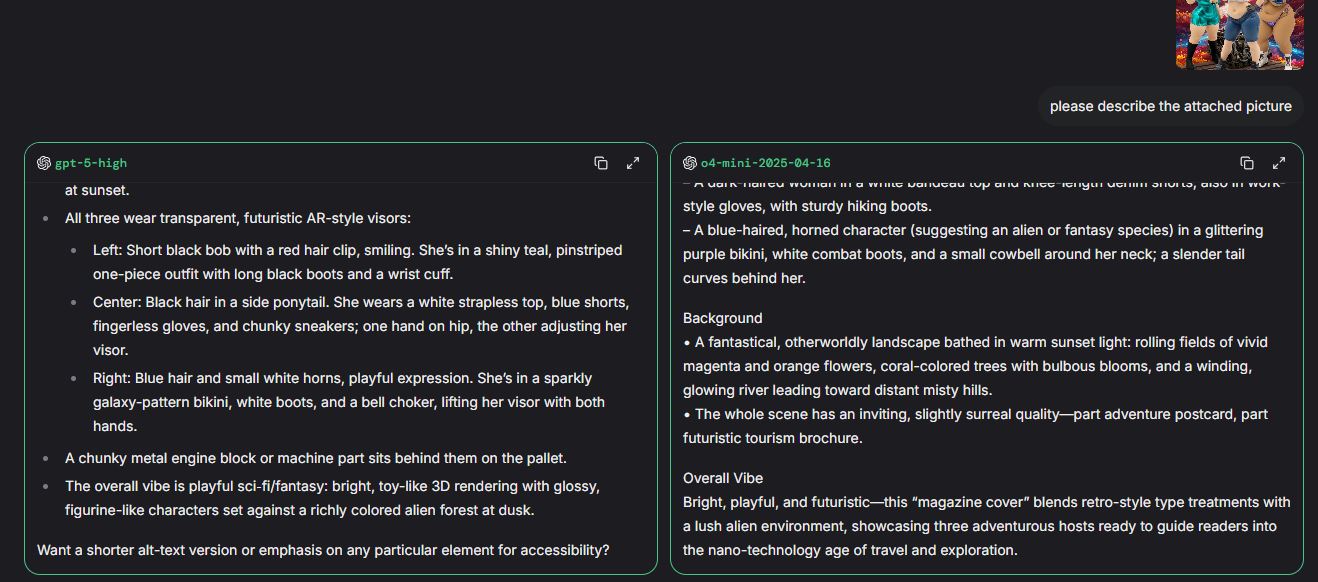Click the "Left: Short black bob" bullet
This screenshot has width=1318, height=582.
[x=357, y=262]
